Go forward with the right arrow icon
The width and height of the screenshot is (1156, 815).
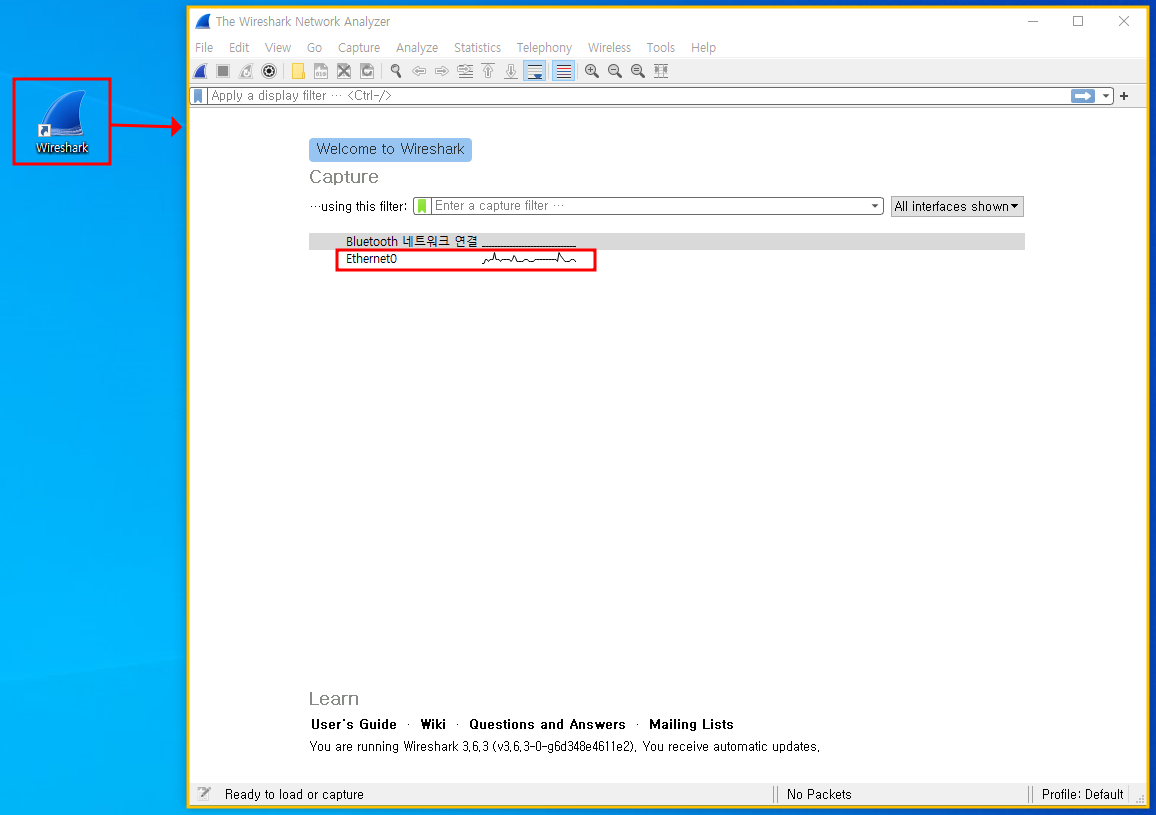tap(442, 72)
